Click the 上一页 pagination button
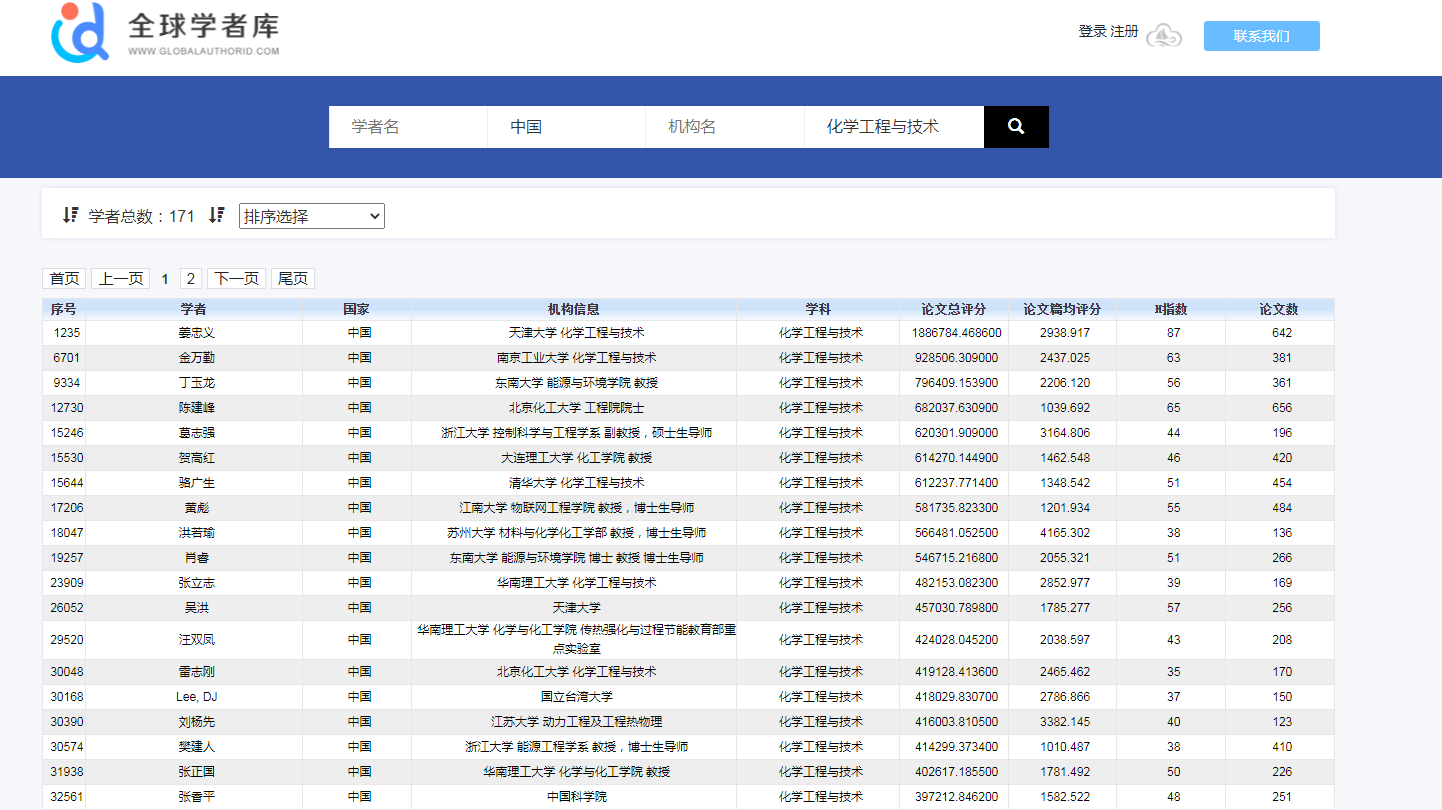Viewport: 1442px width, 810px height. coord(120,279)
